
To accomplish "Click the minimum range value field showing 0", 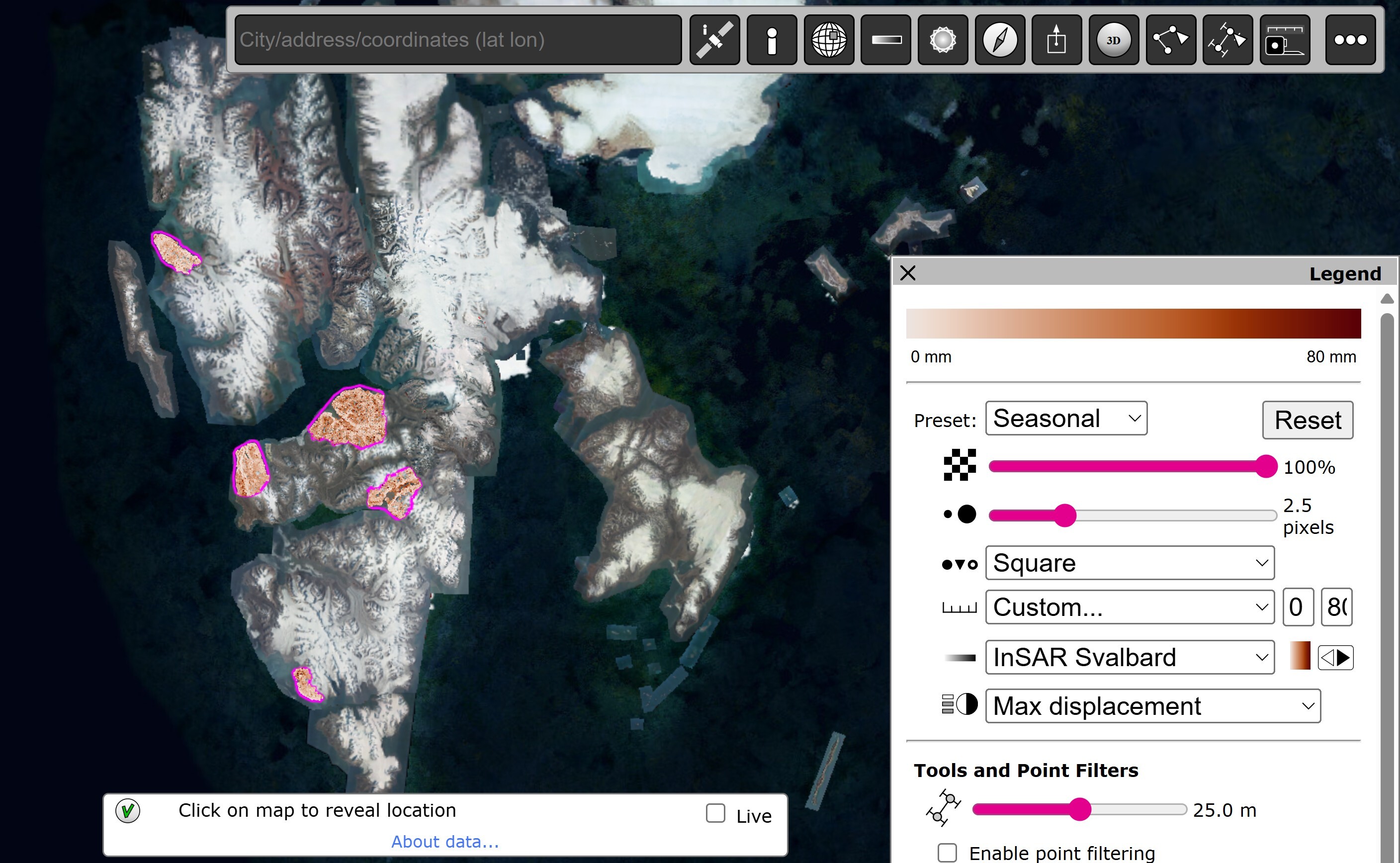I will click(x=1299, y=606).
